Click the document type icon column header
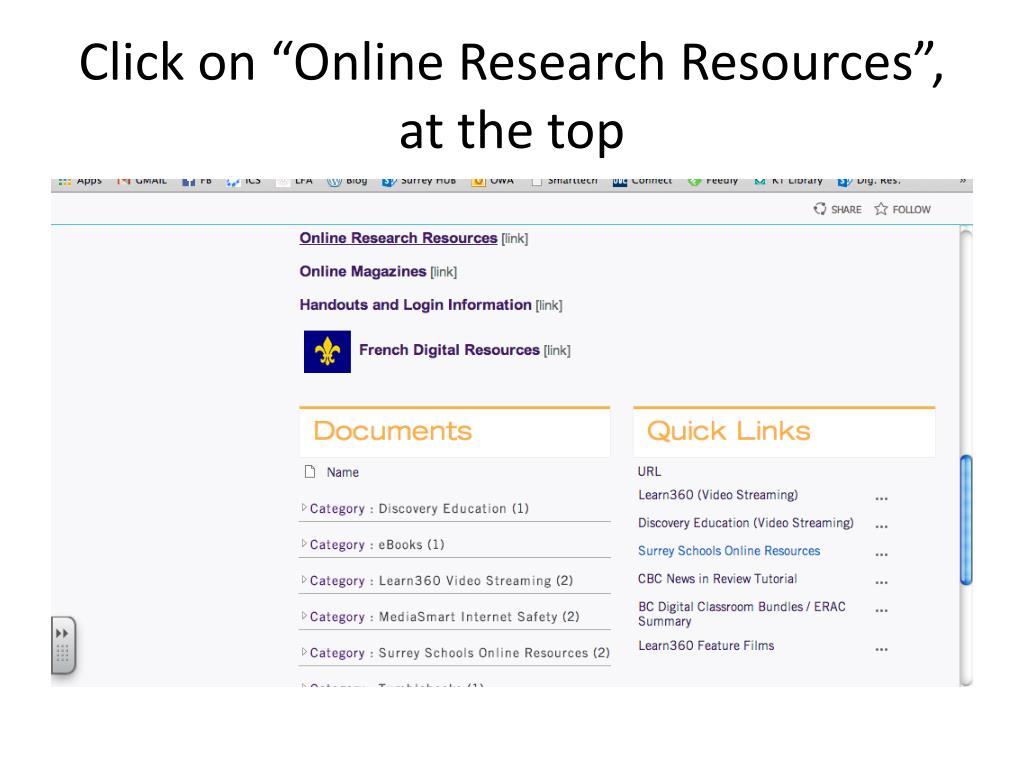The image size is (1024, 768). [310, 472]
